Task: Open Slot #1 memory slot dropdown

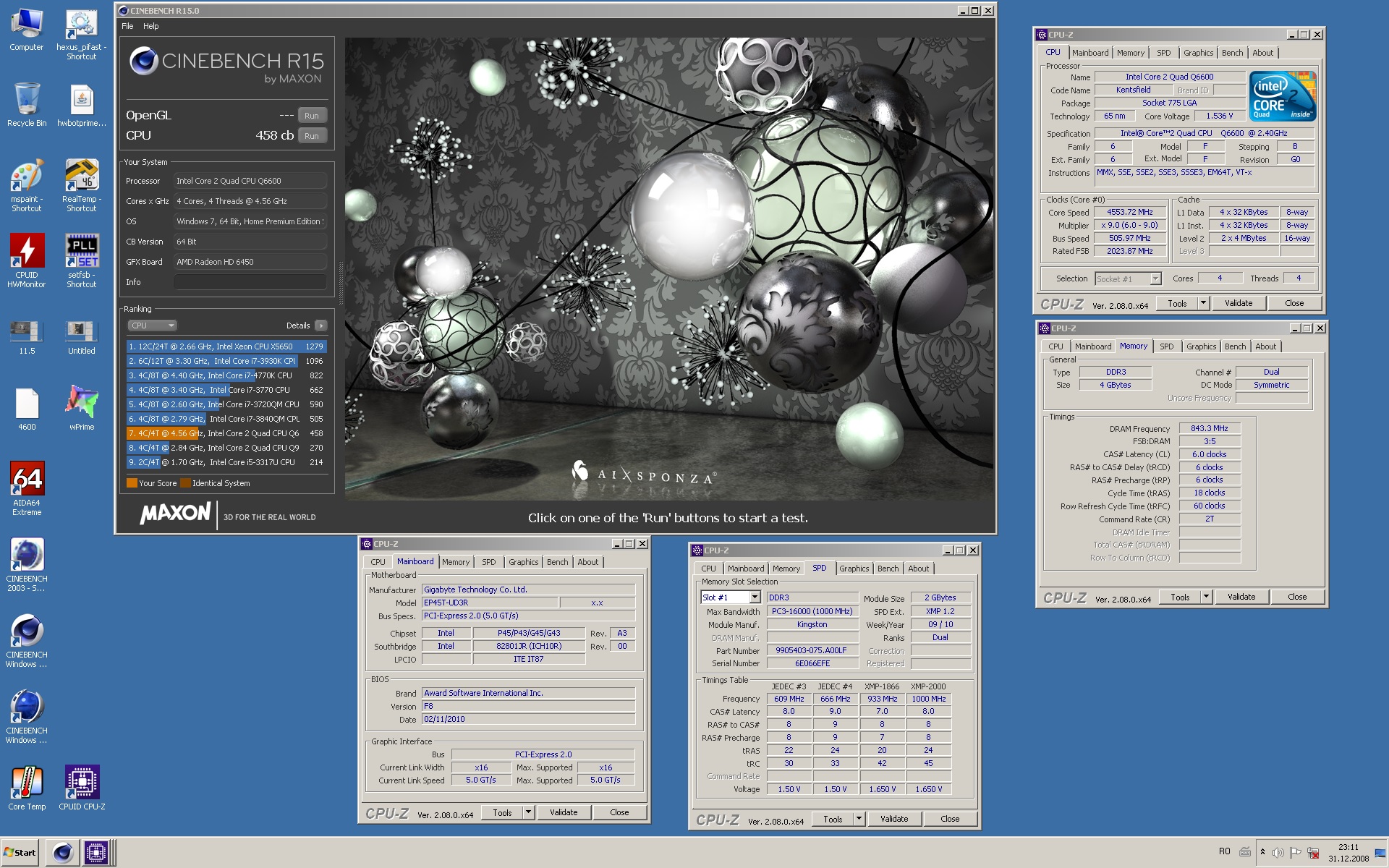Action: [731, 597]
